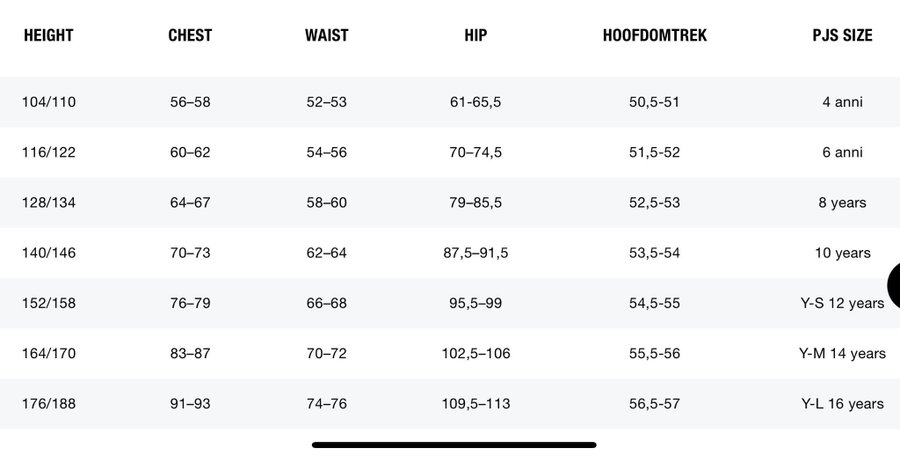Image resolution: width=900 pixels, height=457 pixels.
Task: Click the Y-S 12 years size cell
Action: [x=842, y=303]
